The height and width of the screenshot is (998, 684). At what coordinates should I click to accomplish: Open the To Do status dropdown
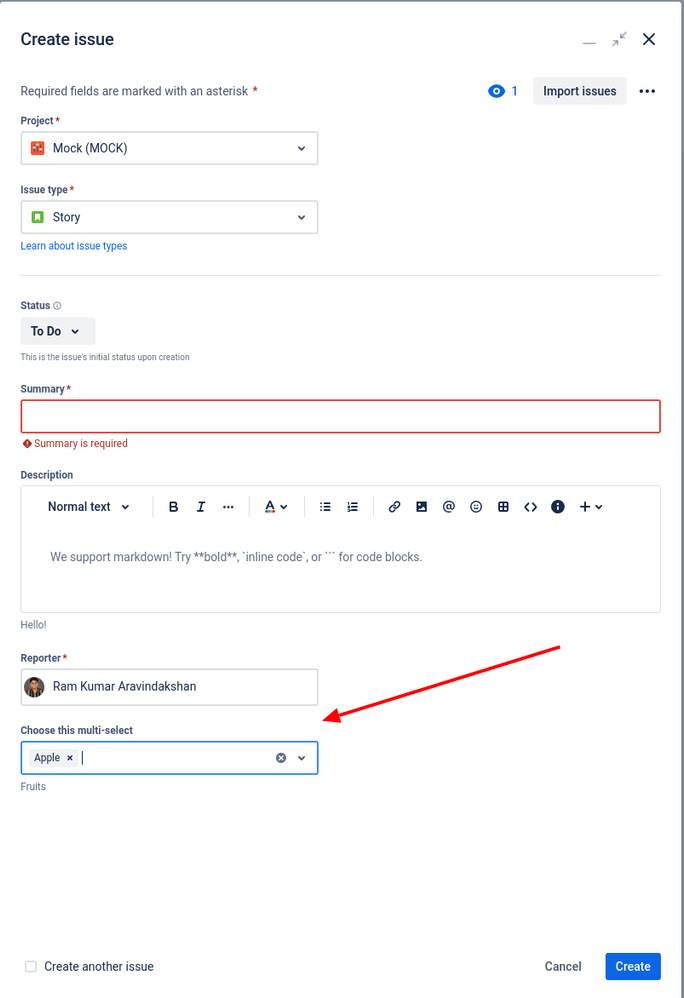click(x=58, y=331)
